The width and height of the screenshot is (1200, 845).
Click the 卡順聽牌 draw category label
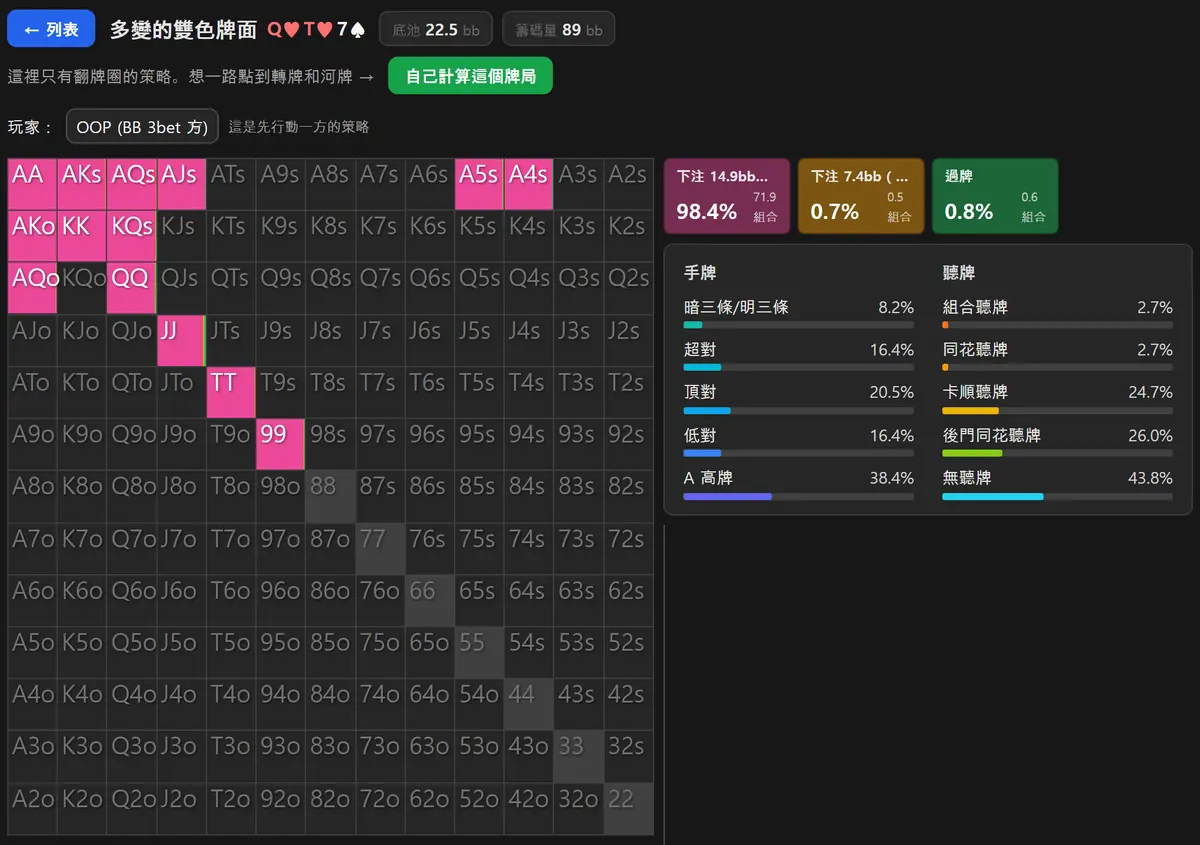point(975,392)
